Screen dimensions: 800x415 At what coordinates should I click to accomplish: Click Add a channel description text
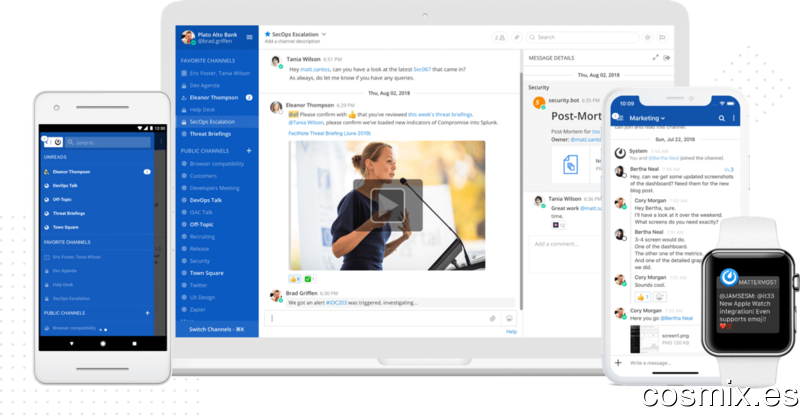(292, 41)
